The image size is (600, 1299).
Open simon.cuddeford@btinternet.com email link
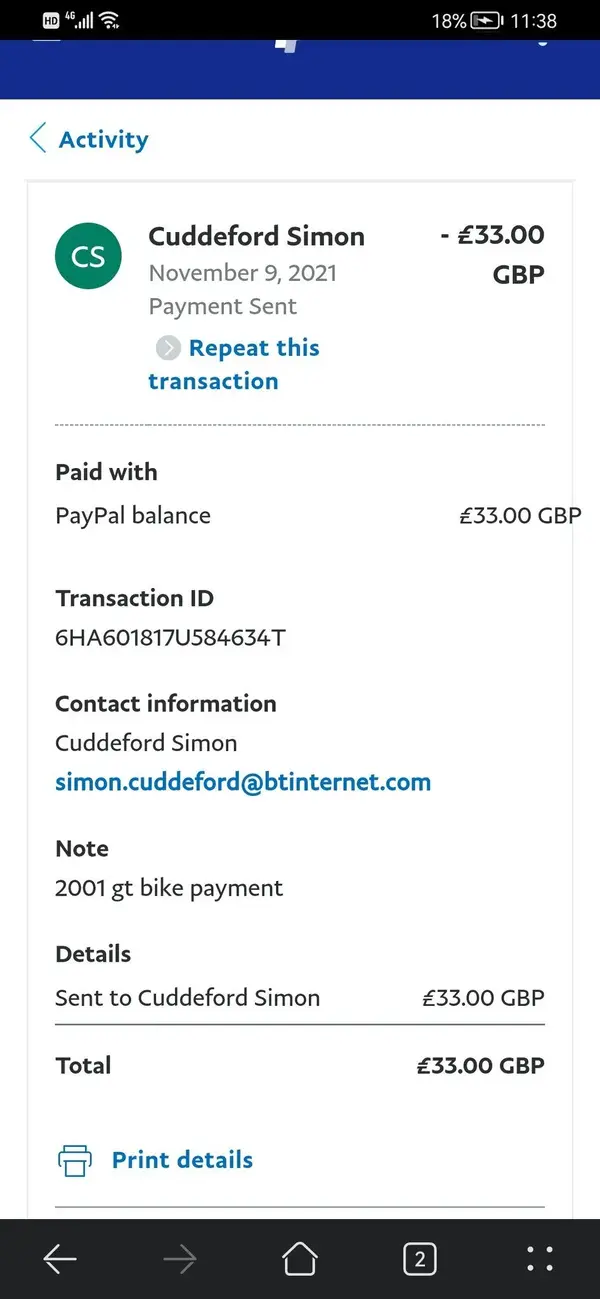point(243,782)
